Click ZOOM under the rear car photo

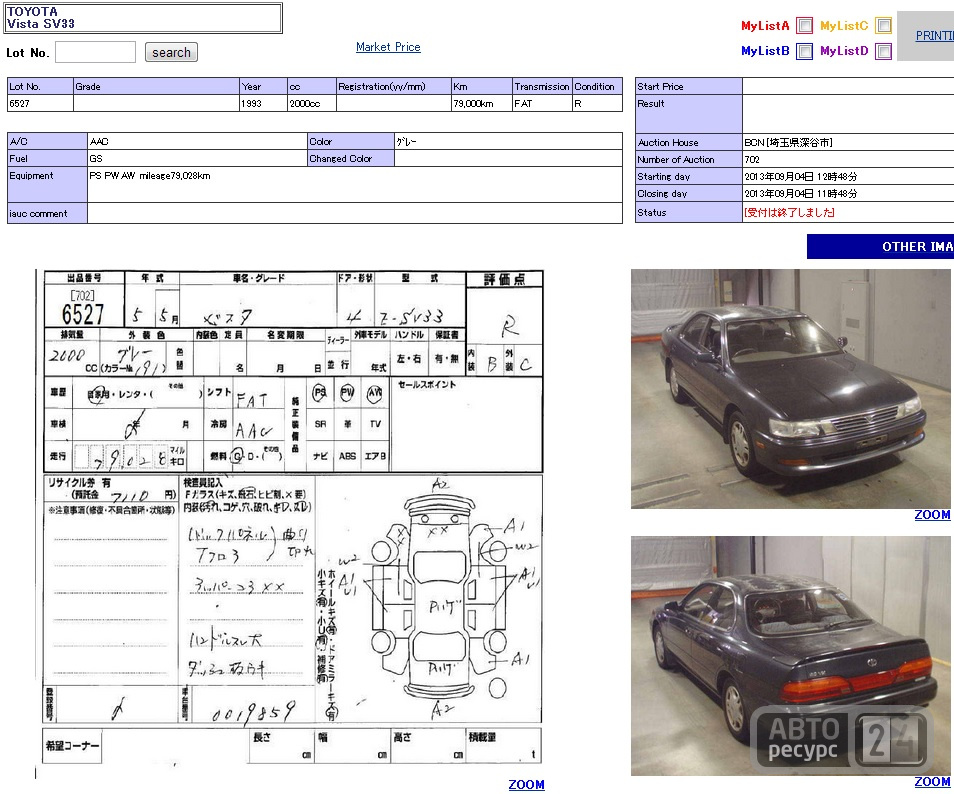pos(932,782)
